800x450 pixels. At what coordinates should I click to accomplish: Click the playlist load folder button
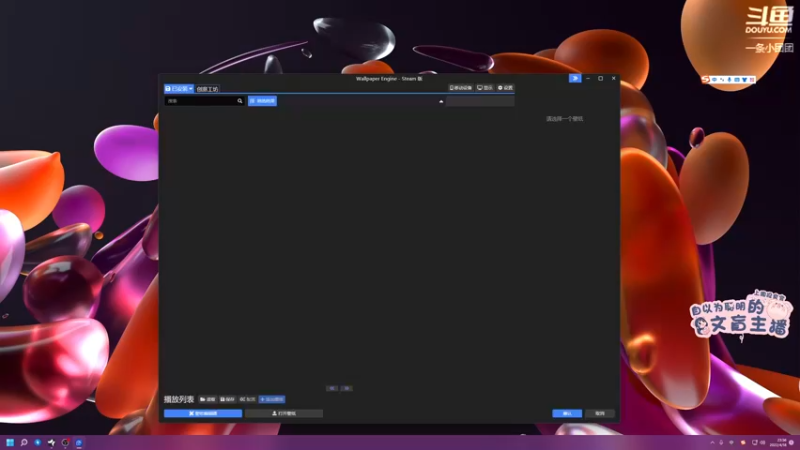click(x=208, y=399)
